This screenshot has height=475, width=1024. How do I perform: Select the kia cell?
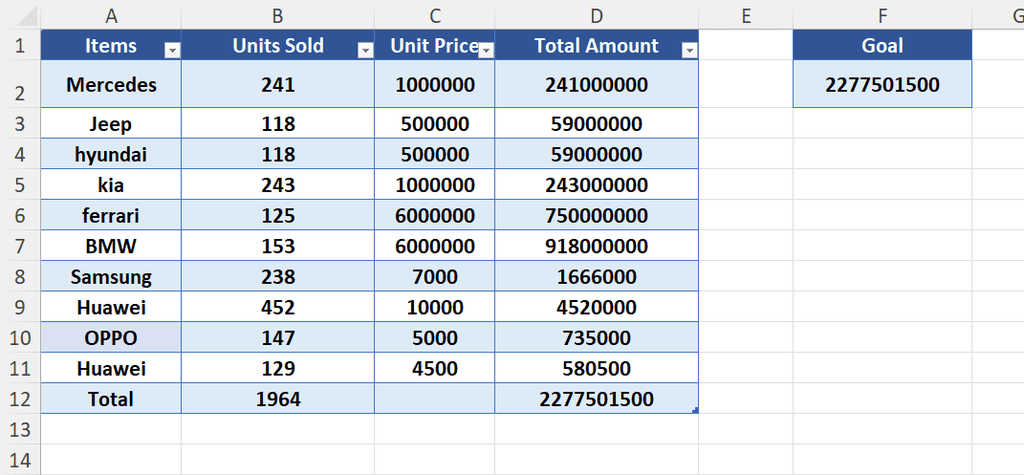tap(111, 185)
